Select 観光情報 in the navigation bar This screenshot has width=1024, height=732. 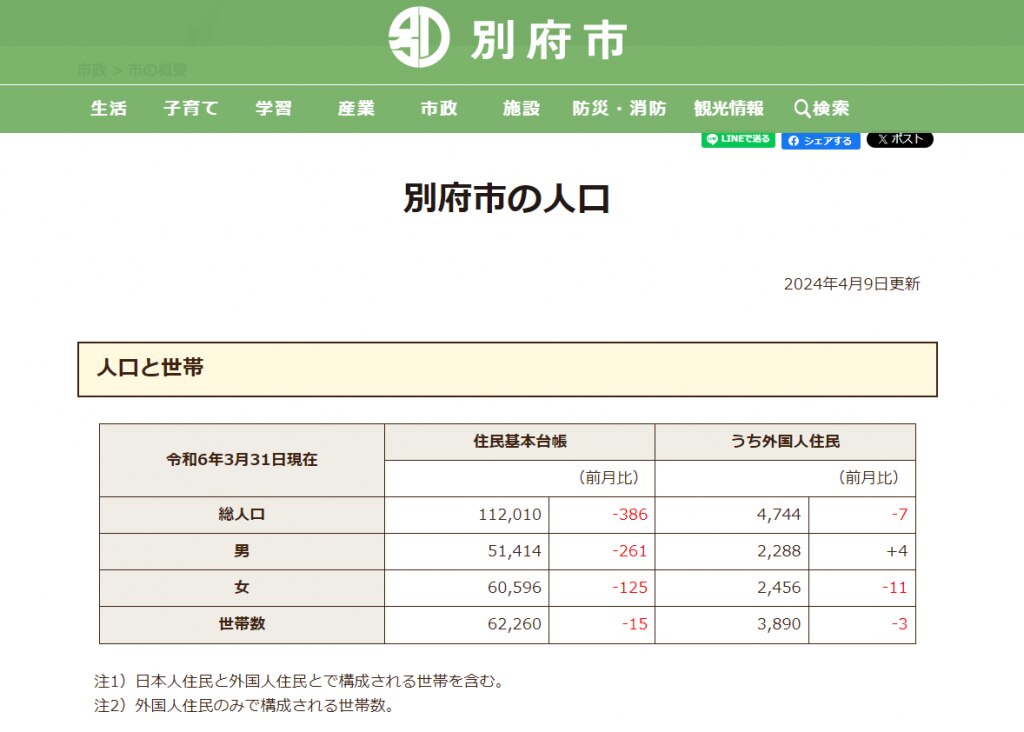(x=729, y=109)
